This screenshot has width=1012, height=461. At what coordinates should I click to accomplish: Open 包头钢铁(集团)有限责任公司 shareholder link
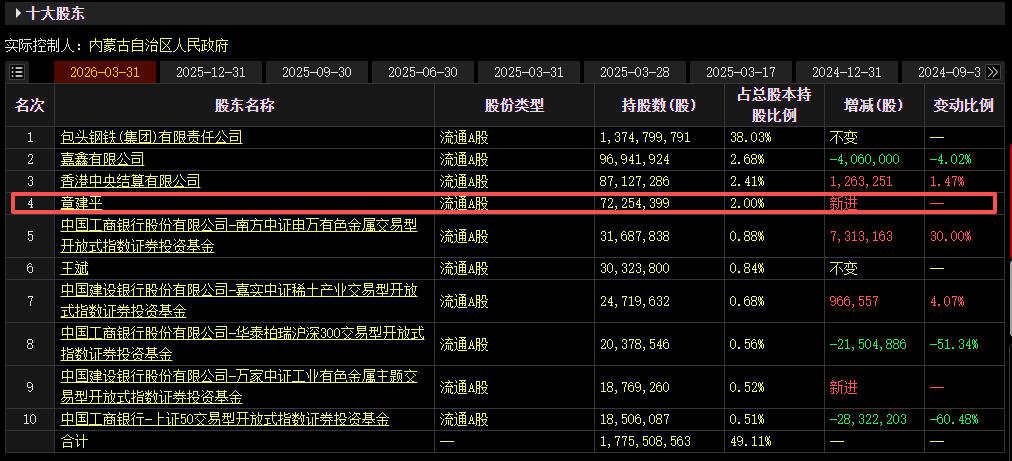point(151,137)
